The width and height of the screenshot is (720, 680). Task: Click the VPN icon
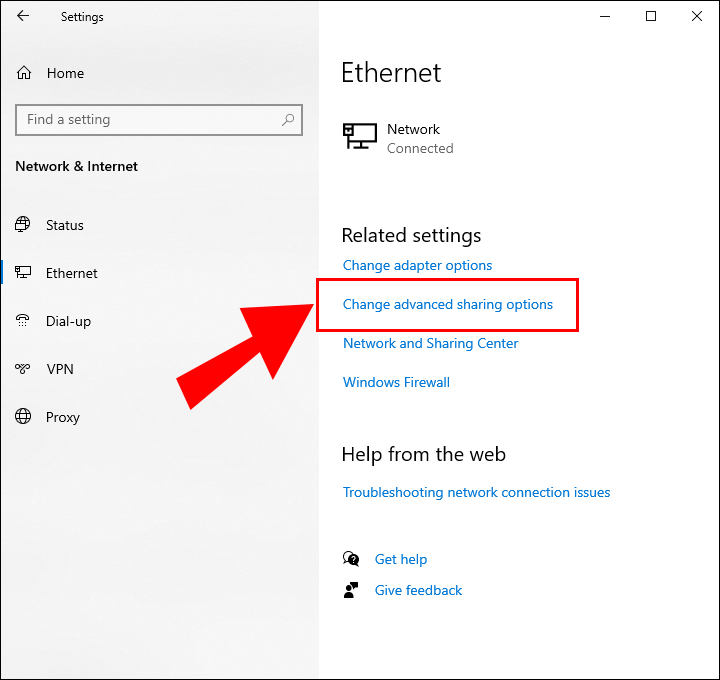pyautogui.click(x=22, y=368)
